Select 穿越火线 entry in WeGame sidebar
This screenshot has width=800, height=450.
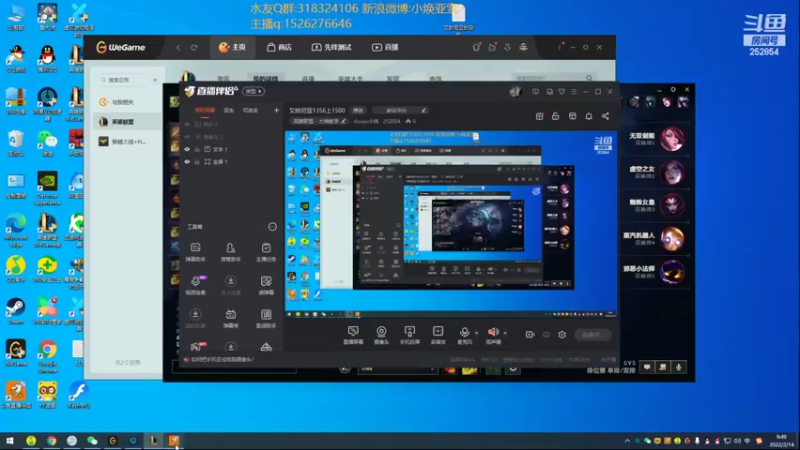(122, 141)
